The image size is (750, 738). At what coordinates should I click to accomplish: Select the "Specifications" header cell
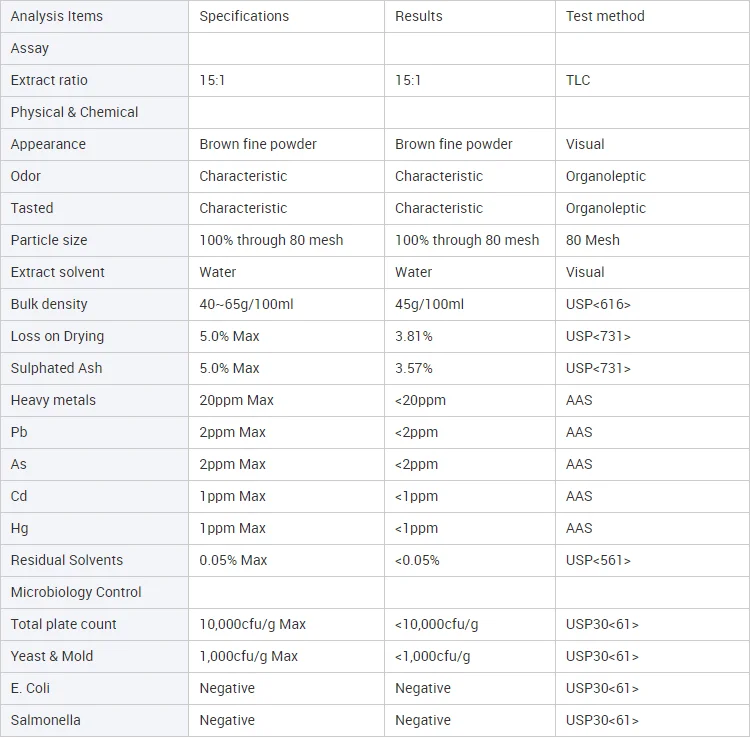[244, 16]
